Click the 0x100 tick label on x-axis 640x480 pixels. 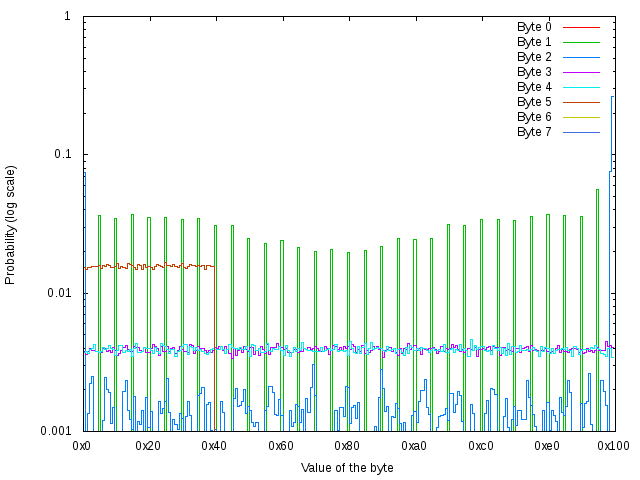tap(613, 445)
